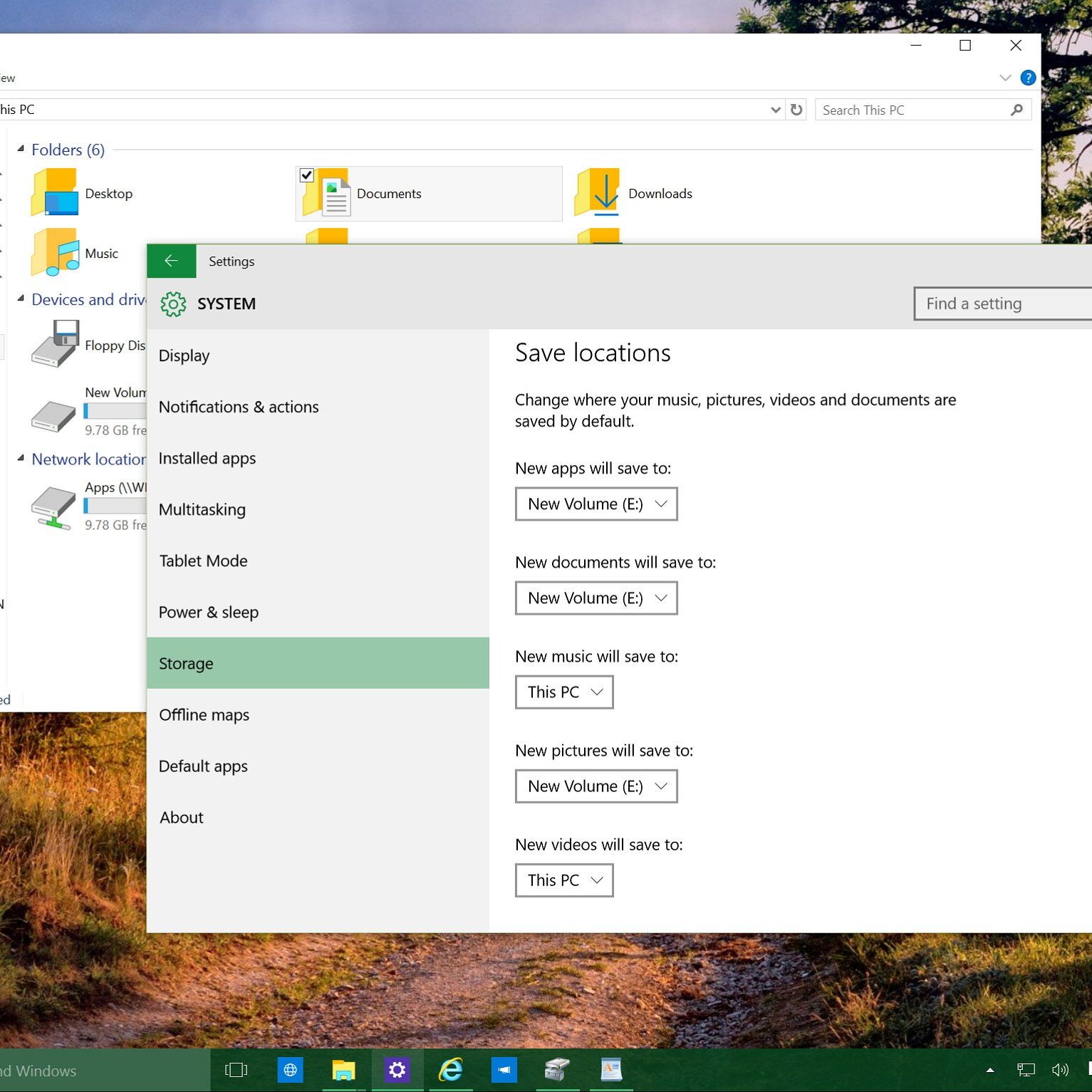The height and width of the screenshot is (1092, 1092).
Task: Go to the About settings page
Action: point(181,817)
